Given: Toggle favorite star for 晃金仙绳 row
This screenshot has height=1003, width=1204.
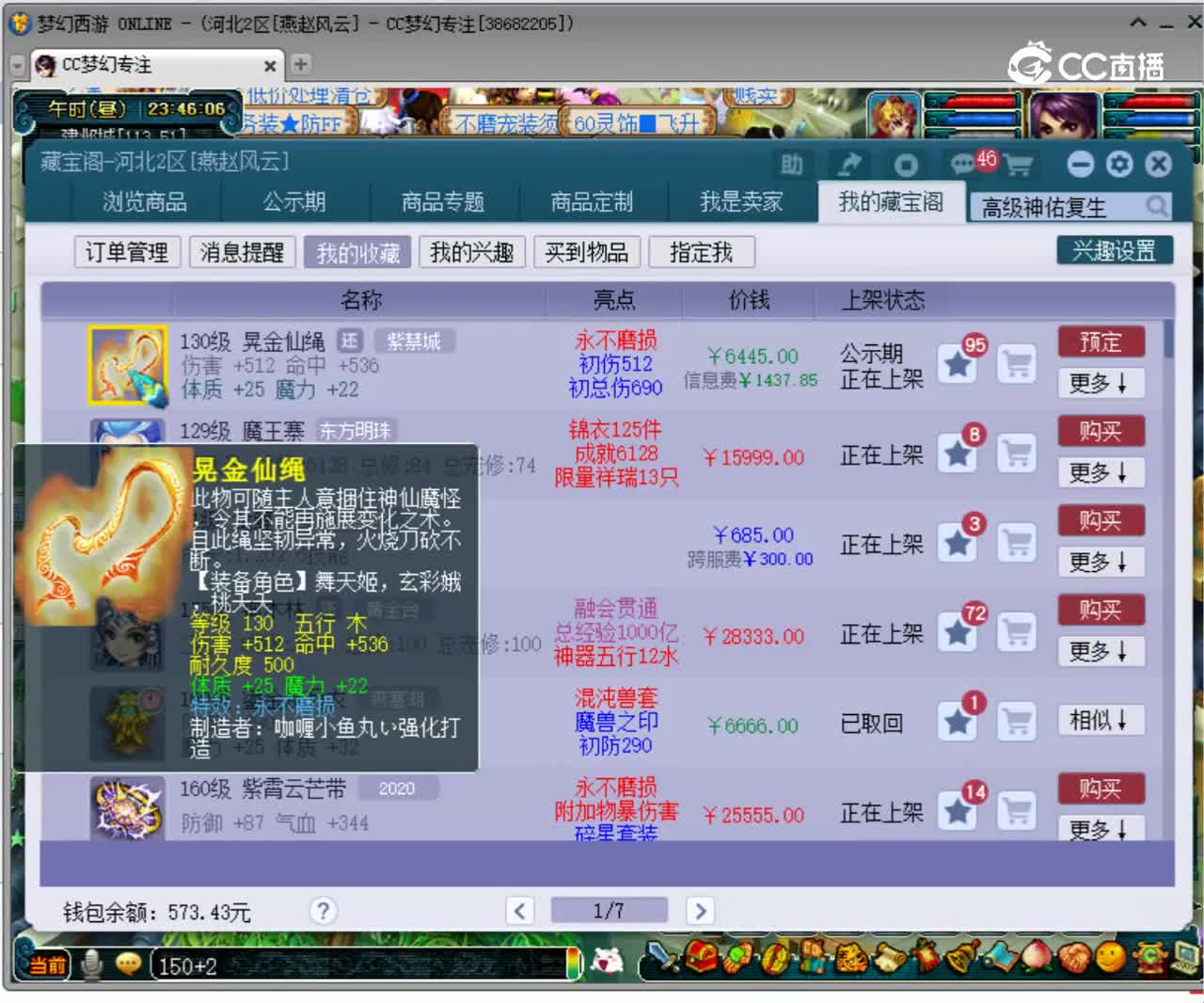Looking at the screenshot, I should click(958, 363).
